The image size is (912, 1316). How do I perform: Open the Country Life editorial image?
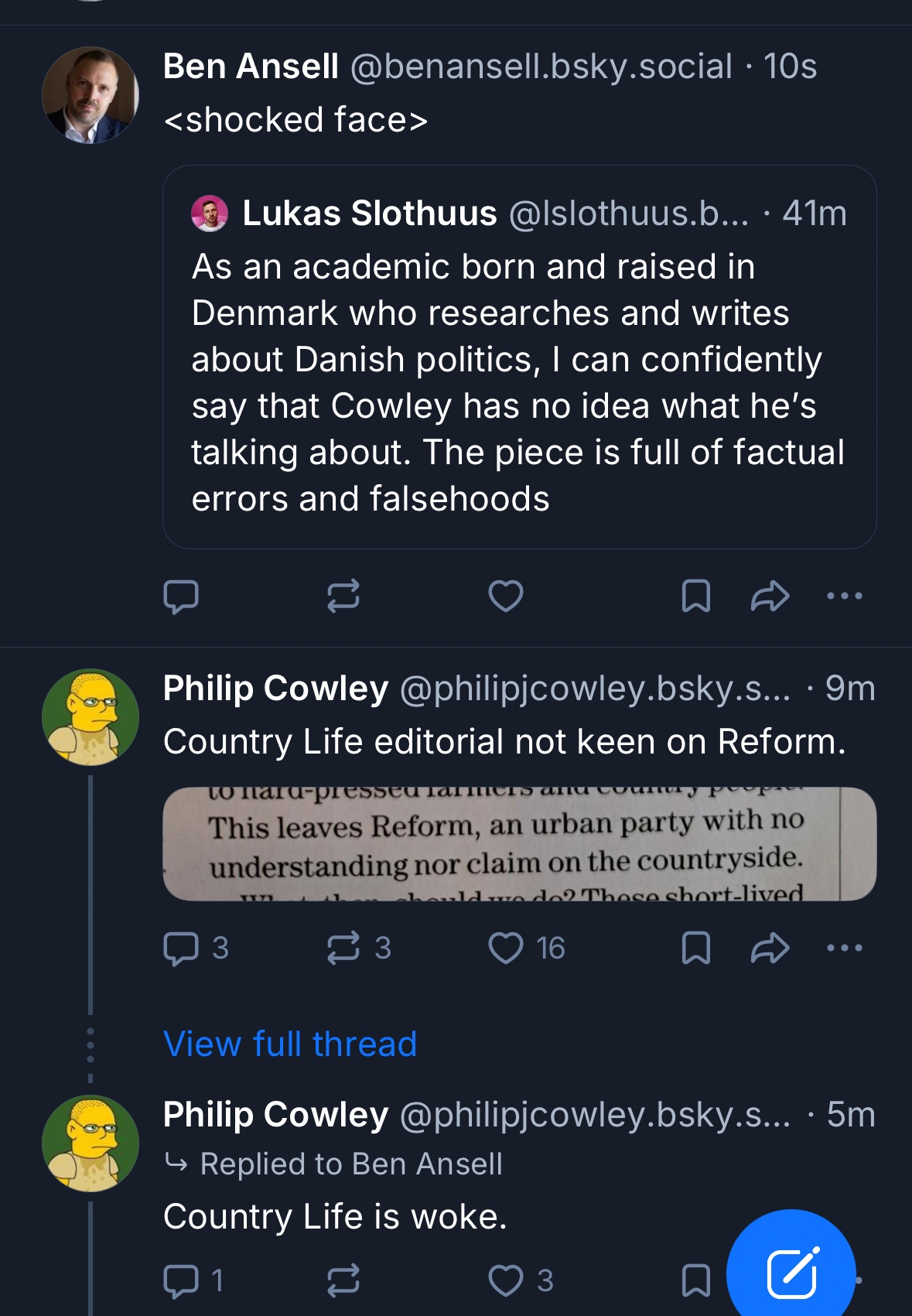[519, 844]
